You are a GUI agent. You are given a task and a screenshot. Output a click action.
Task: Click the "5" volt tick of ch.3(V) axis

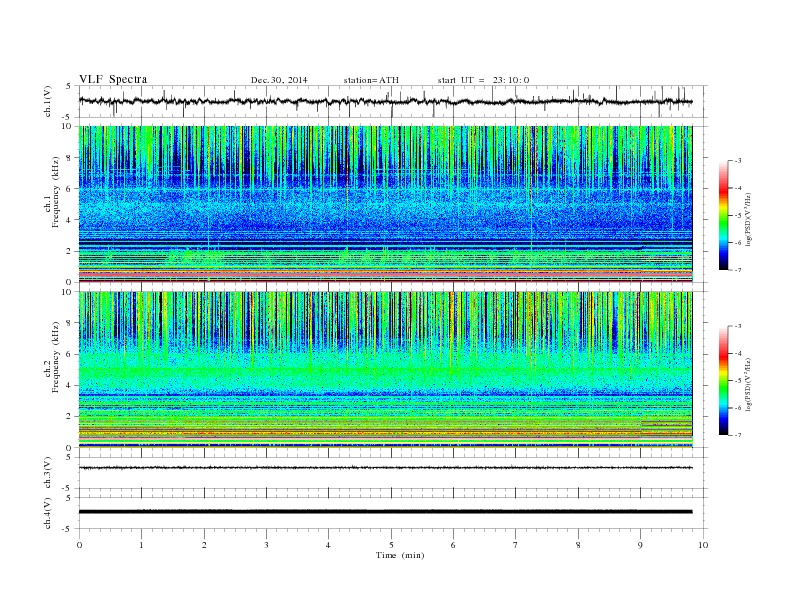pos(69,457)
